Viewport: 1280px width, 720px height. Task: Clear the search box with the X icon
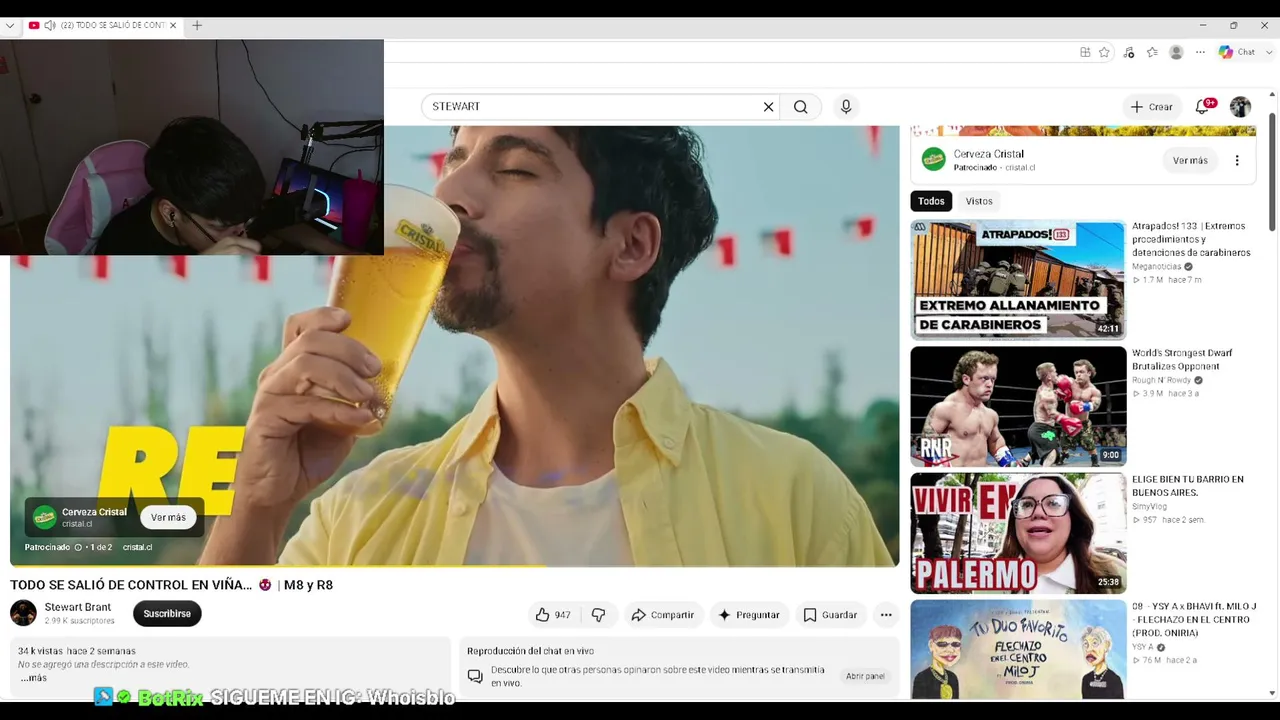pyautogui.click(x=768, y=107)
